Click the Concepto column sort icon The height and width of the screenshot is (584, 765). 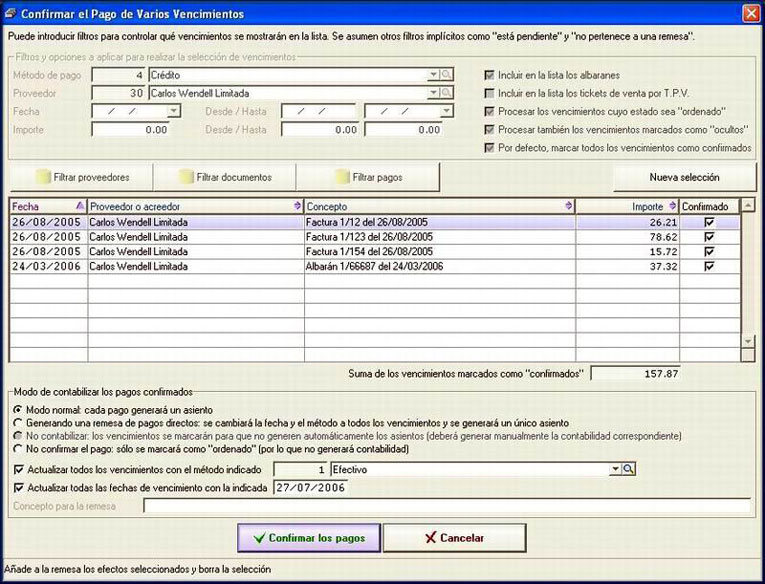[568, 206]
